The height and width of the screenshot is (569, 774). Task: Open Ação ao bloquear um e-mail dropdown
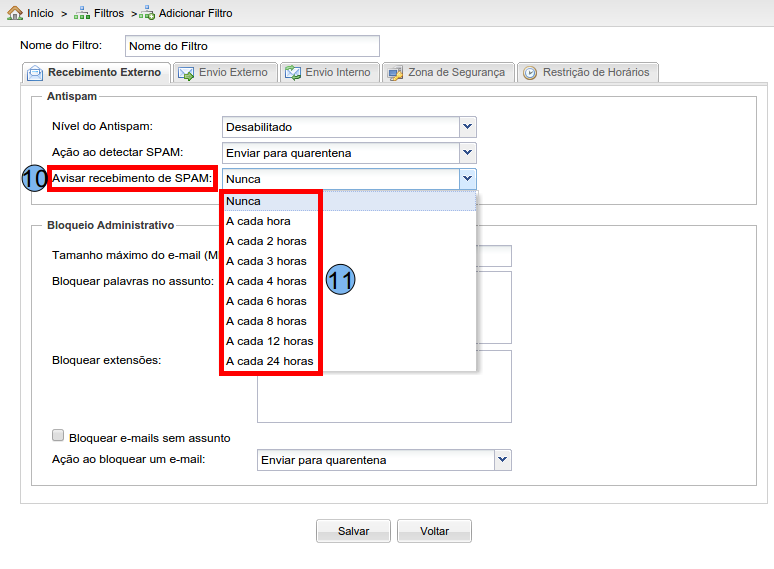[x=502, y=460]
